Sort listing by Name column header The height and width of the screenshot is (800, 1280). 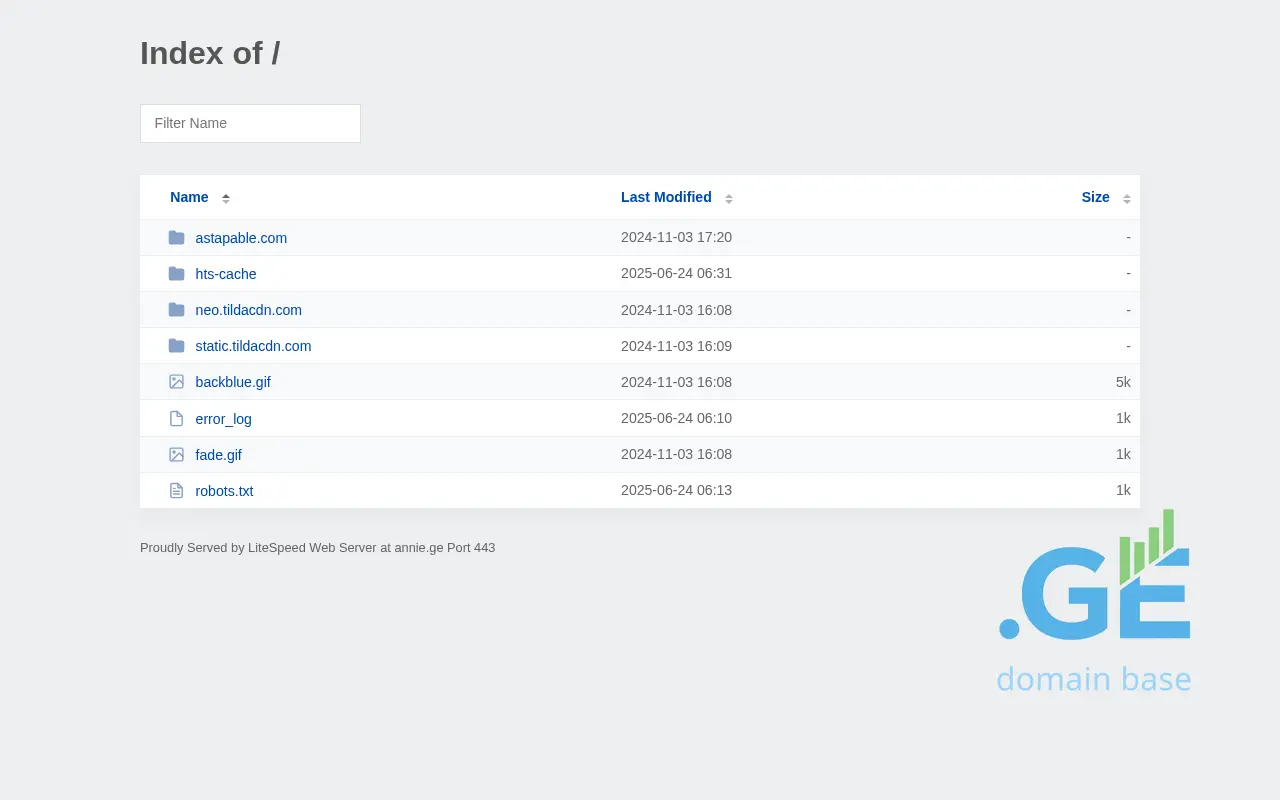[189, 197]
